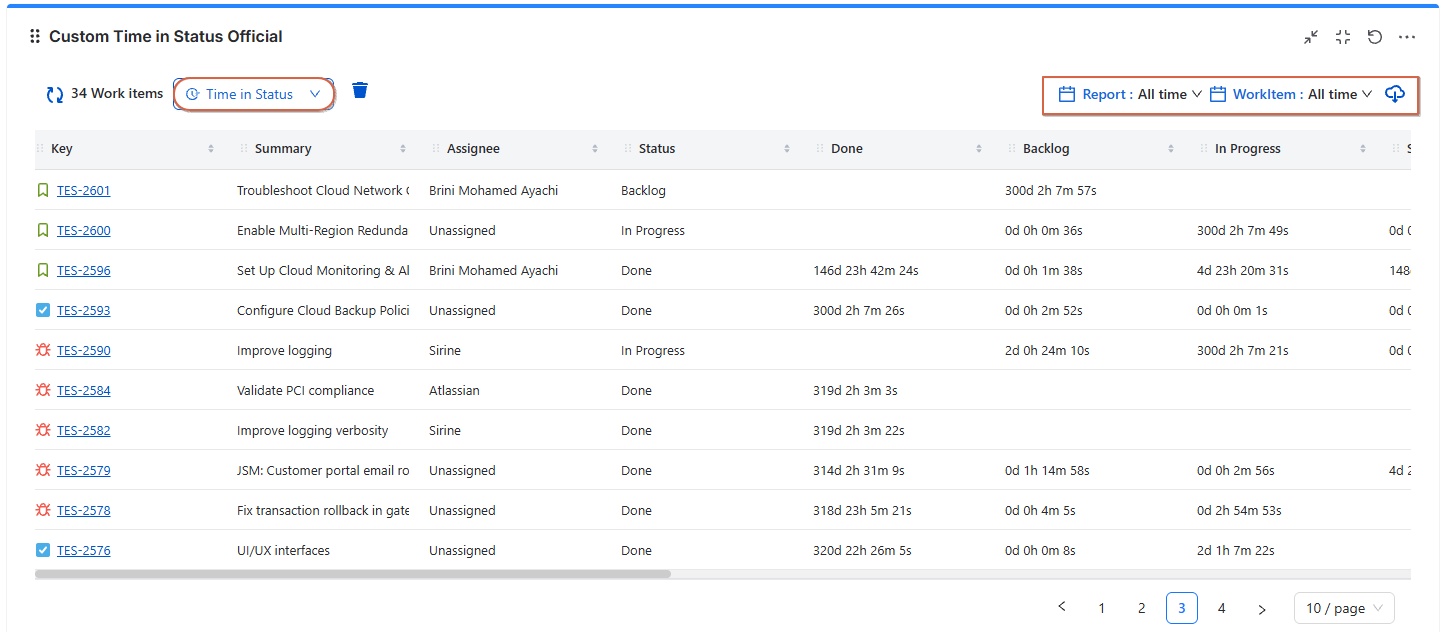Go to page 4

click(1222, 608)
